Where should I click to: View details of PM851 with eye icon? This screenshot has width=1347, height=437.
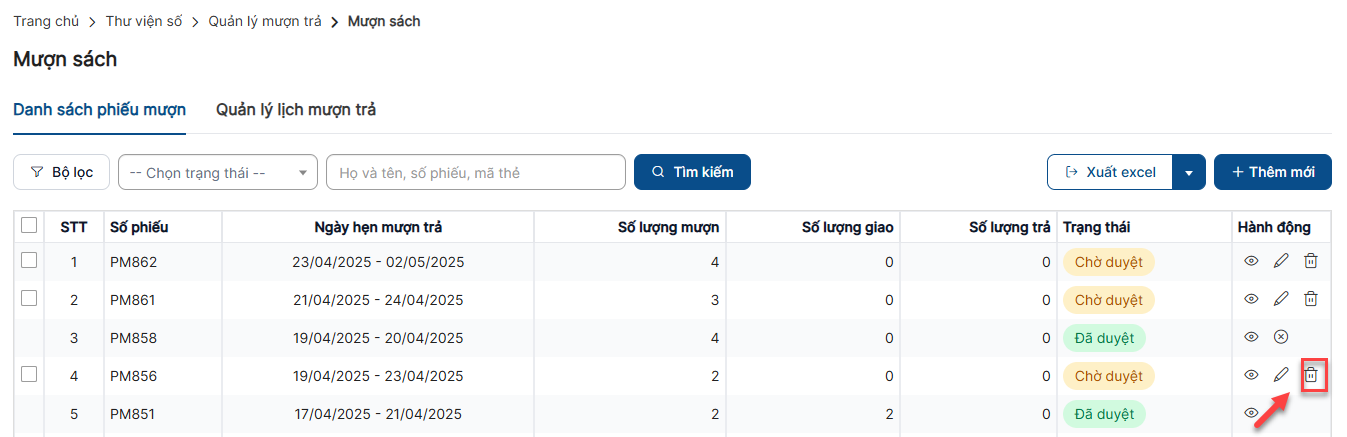[1251, 414]
